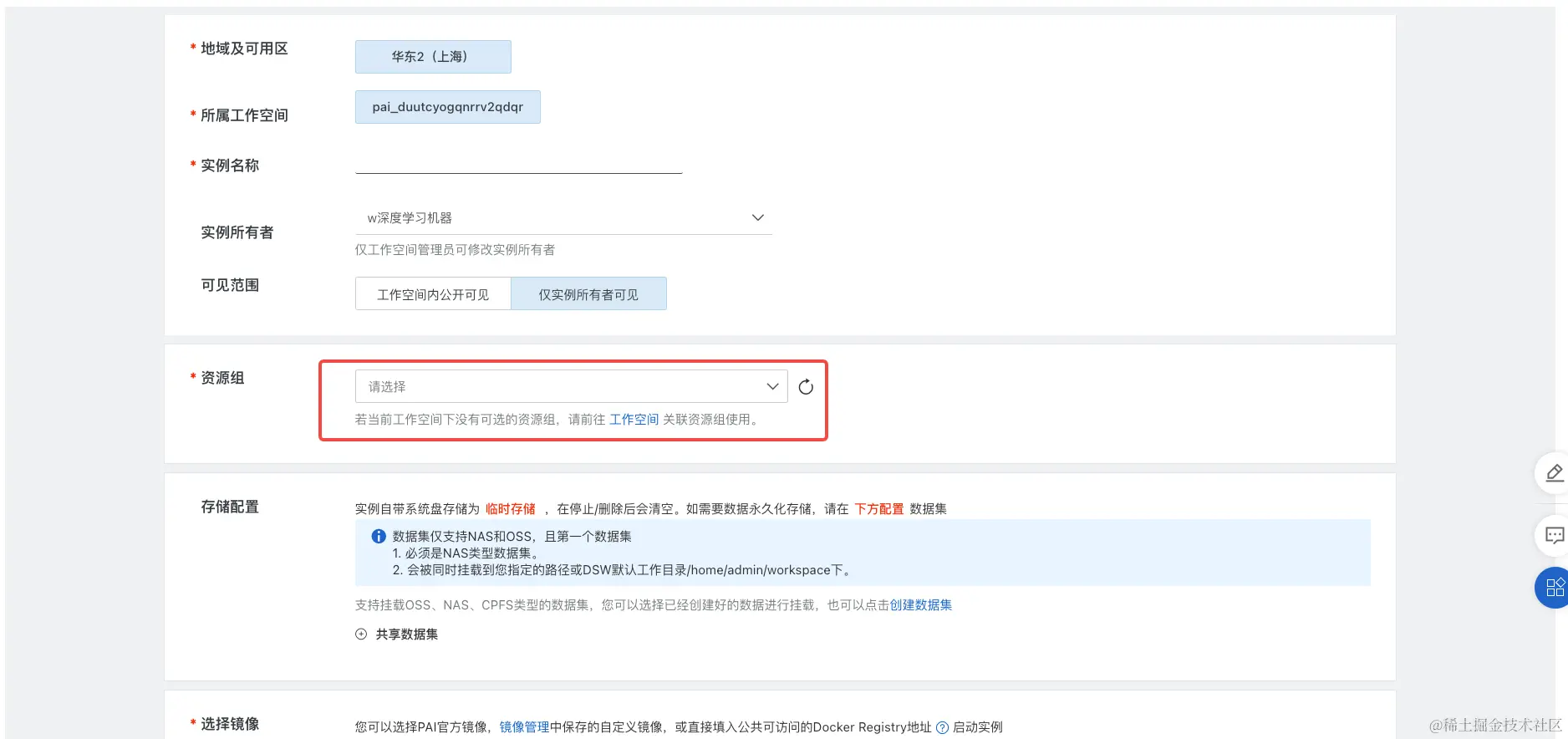
Task: Open the 资源组 请选择 dropdown
Action: tap(571, 386)
